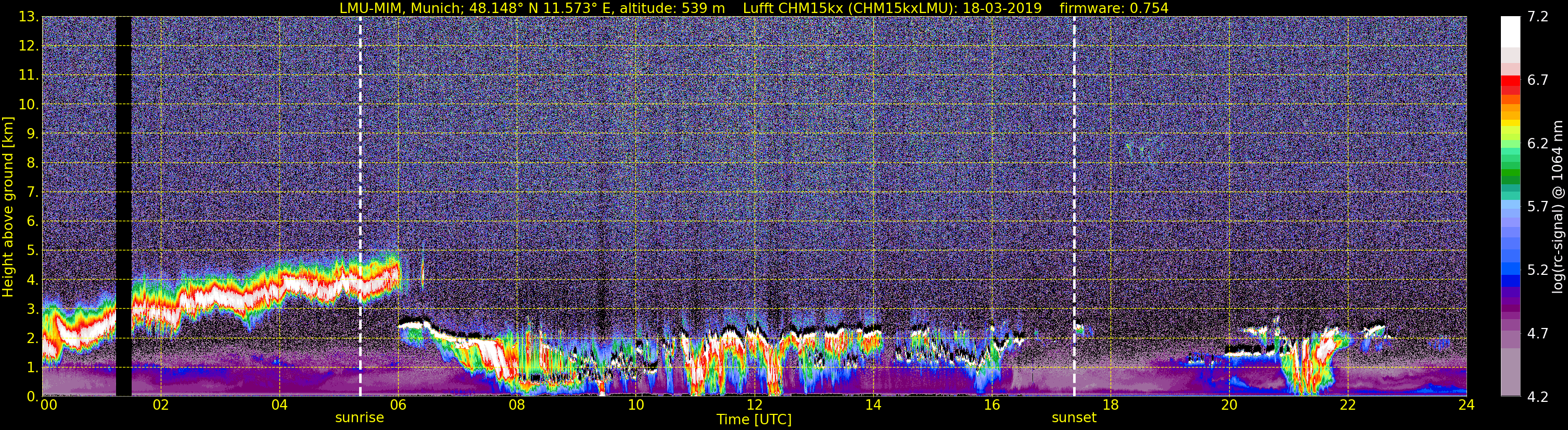Screen dimensions: 1568x430
Task: Click the height axis tick label 5
Action: [33, 251]
